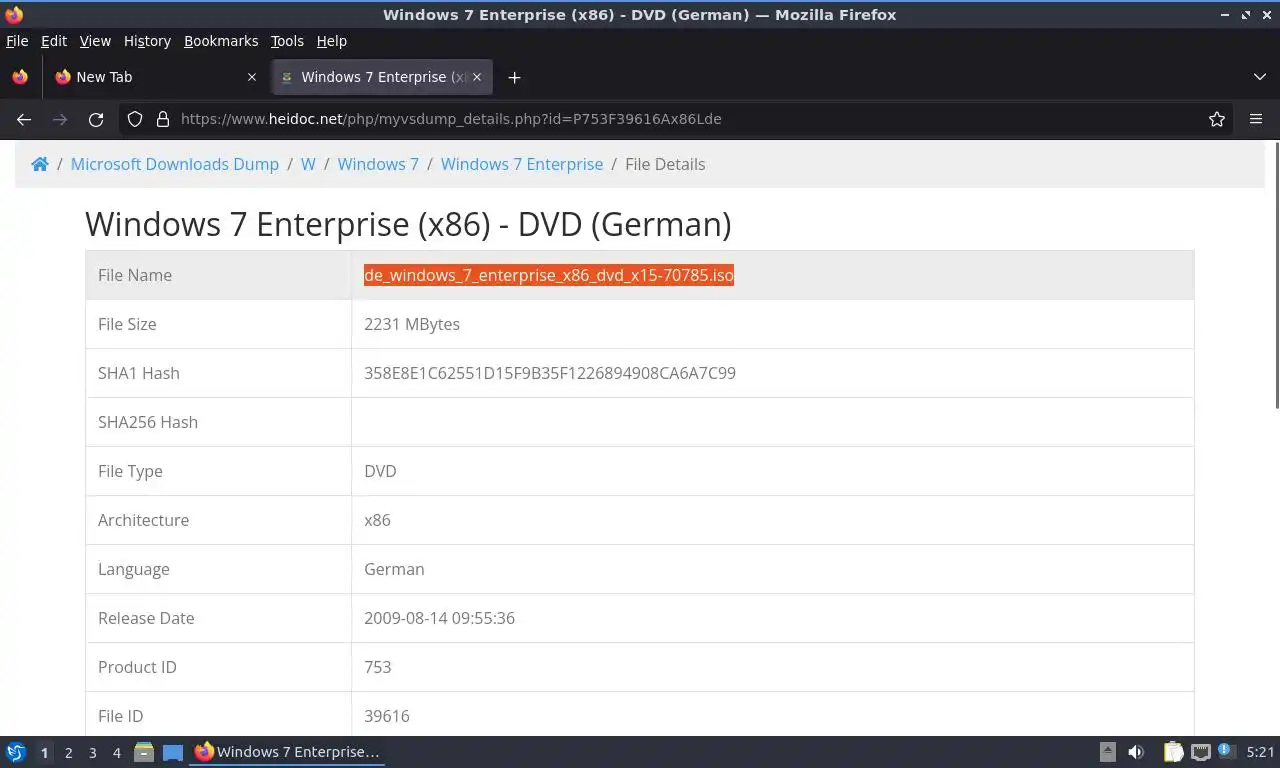This screenshot has height=768, width=1280.
Task: Open the Windows 7 Enterprise breadcrumb link
Action: 522,164
